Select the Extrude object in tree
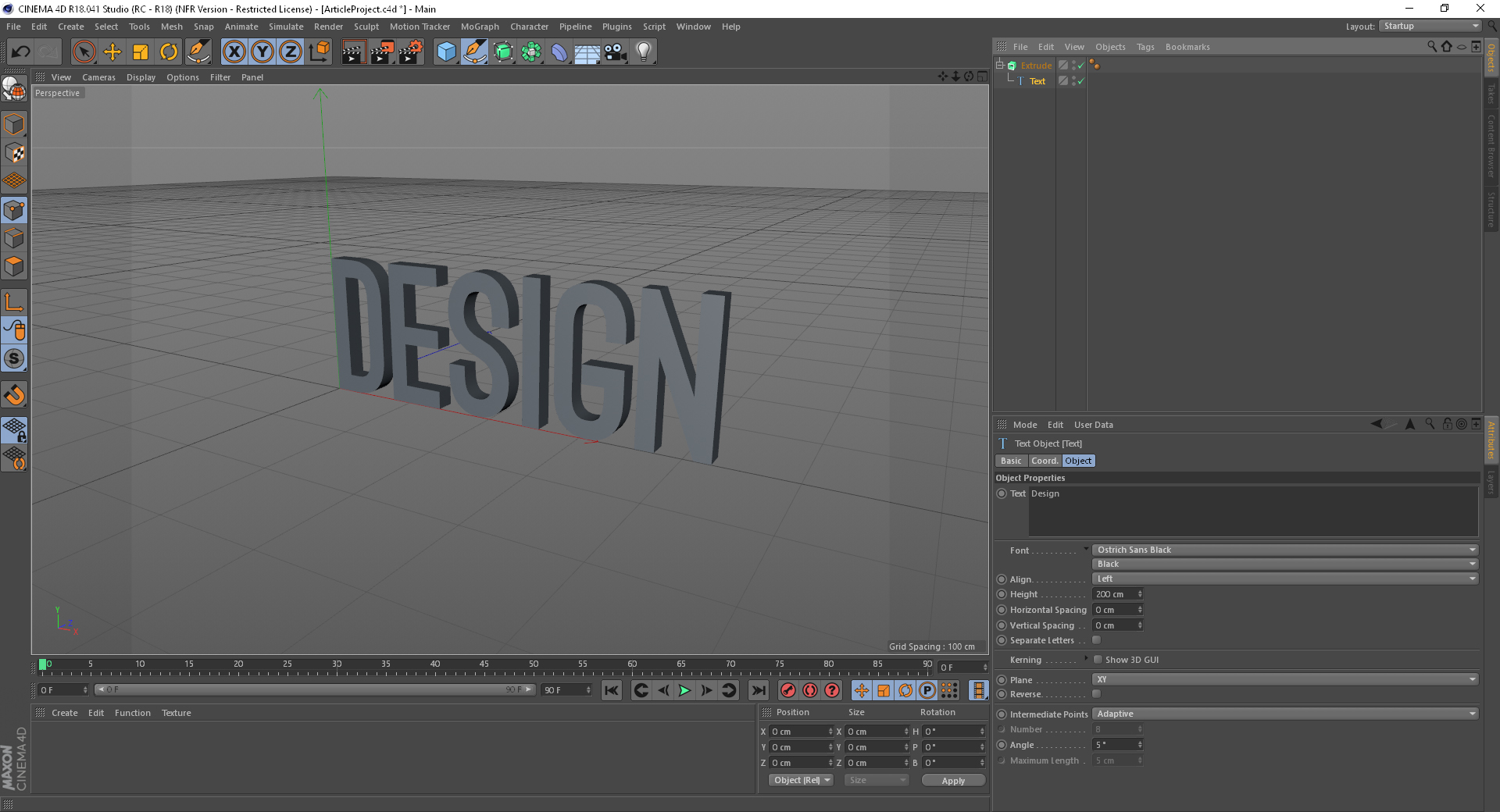The height and width of the screenshot is (812, 1500). click(1036, 66)
